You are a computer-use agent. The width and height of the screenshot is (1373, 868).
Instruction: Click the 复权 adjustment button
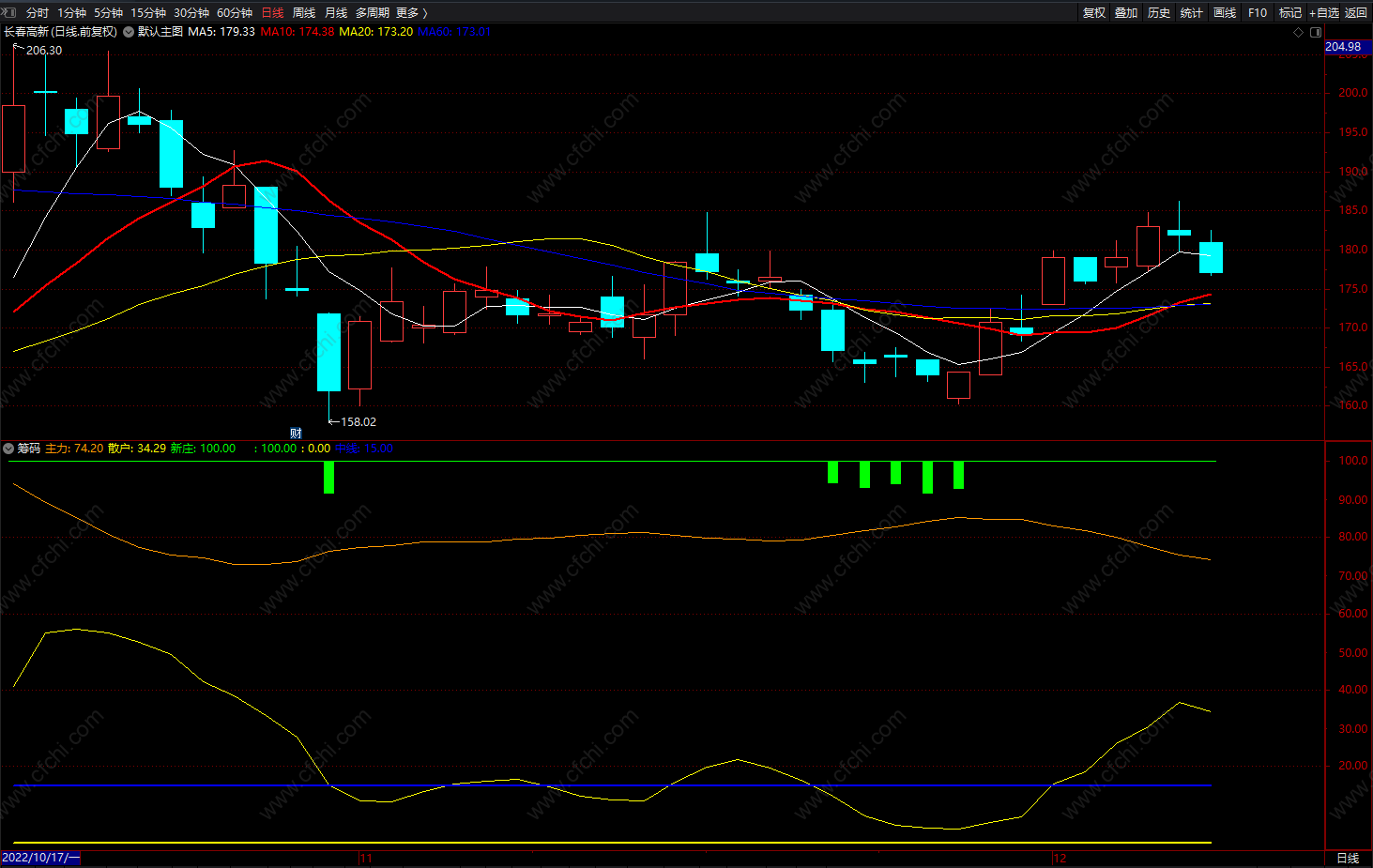(x=1093, y=13)
